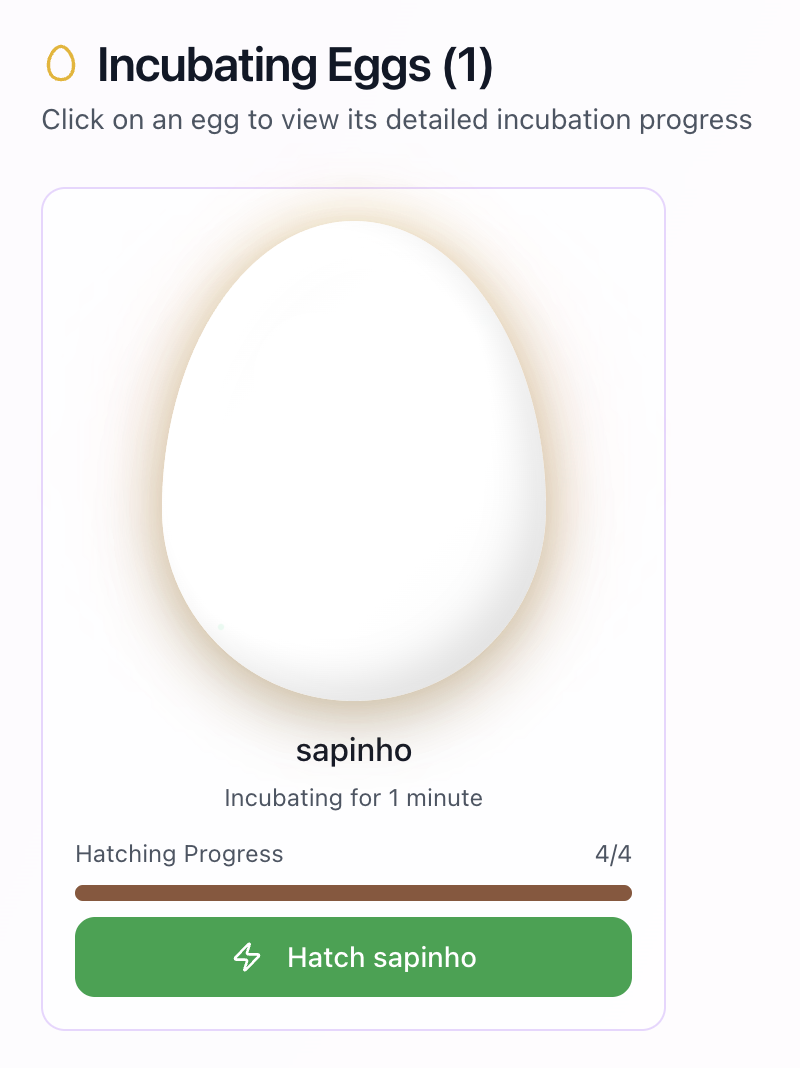Click the "Hatch sapinho" button label text
800x1068 pixels.
click(381, 957)
